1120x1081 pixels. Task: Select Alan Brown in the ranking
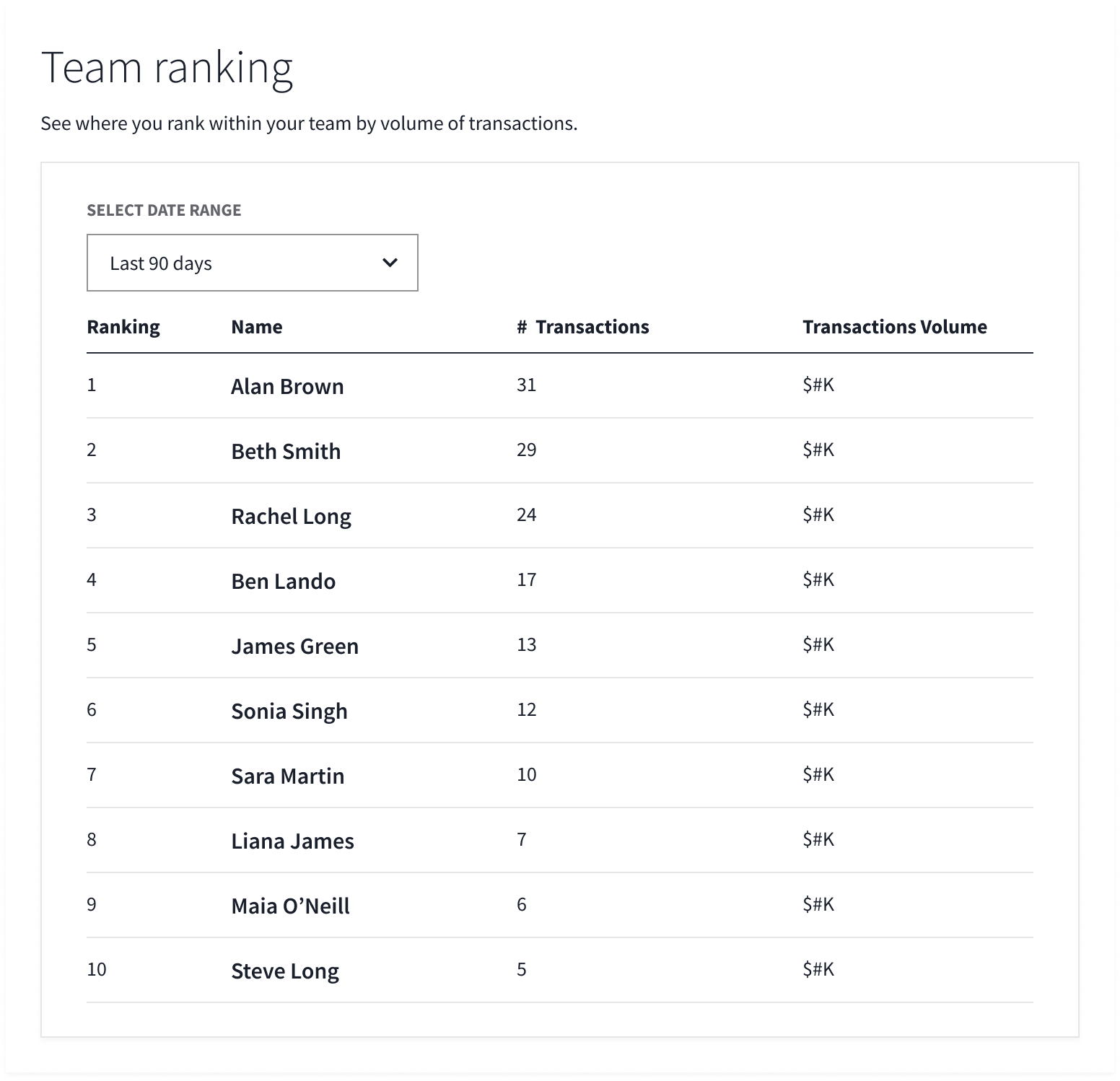pyautogui.click(x=287, y=387)
